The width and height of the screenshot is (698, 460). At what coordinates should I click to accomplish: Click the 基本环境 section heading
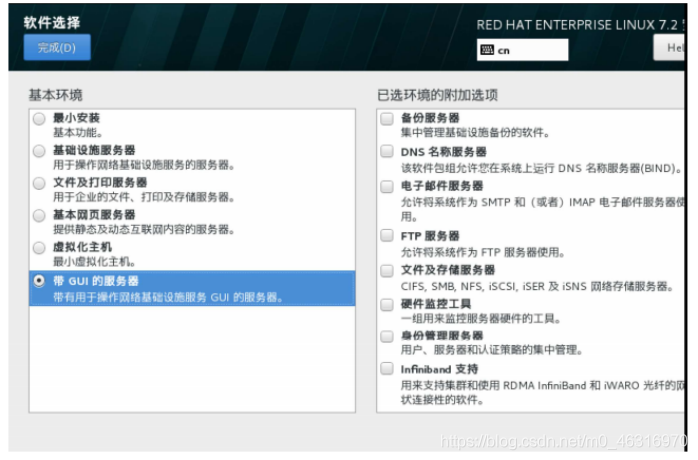pyautogui.click(x=56, y=95)
